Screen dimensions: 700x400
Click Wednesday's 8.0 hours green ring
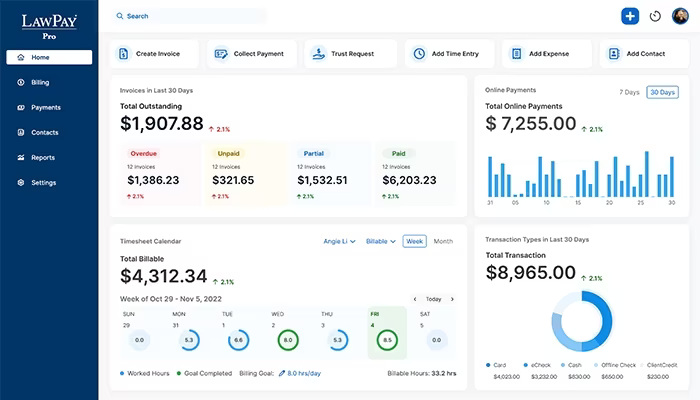tap(288, 340)
